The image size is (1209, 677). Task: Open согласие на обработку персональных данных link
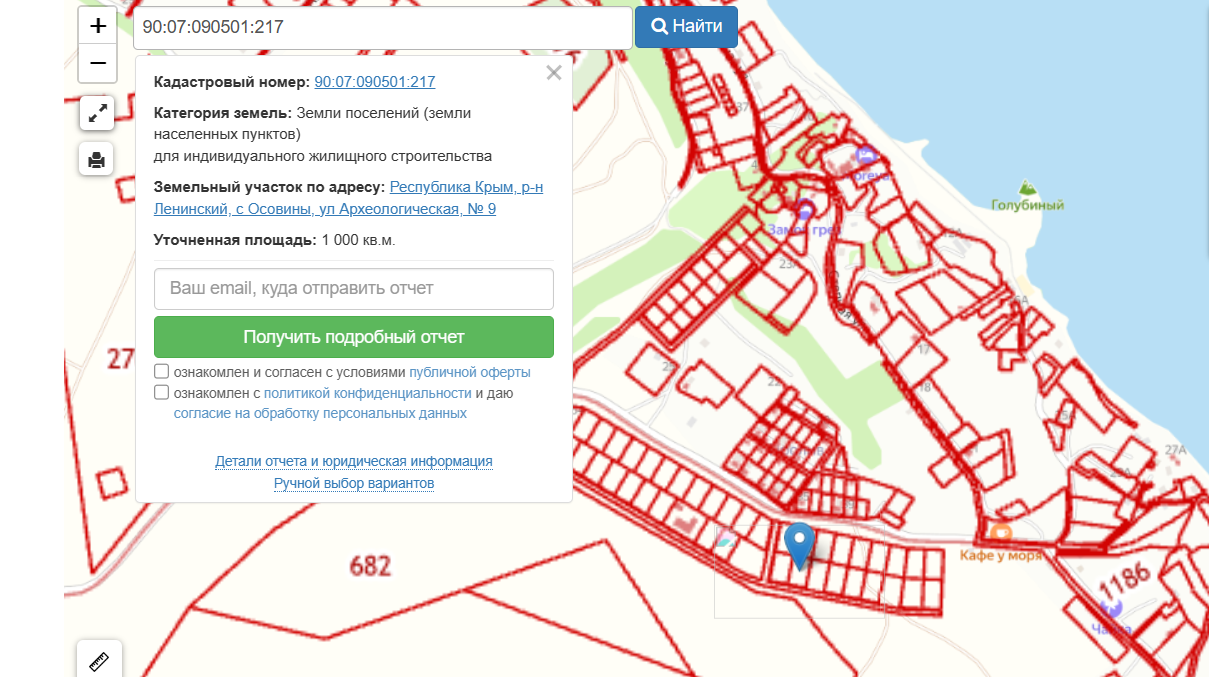click(320, 413)
